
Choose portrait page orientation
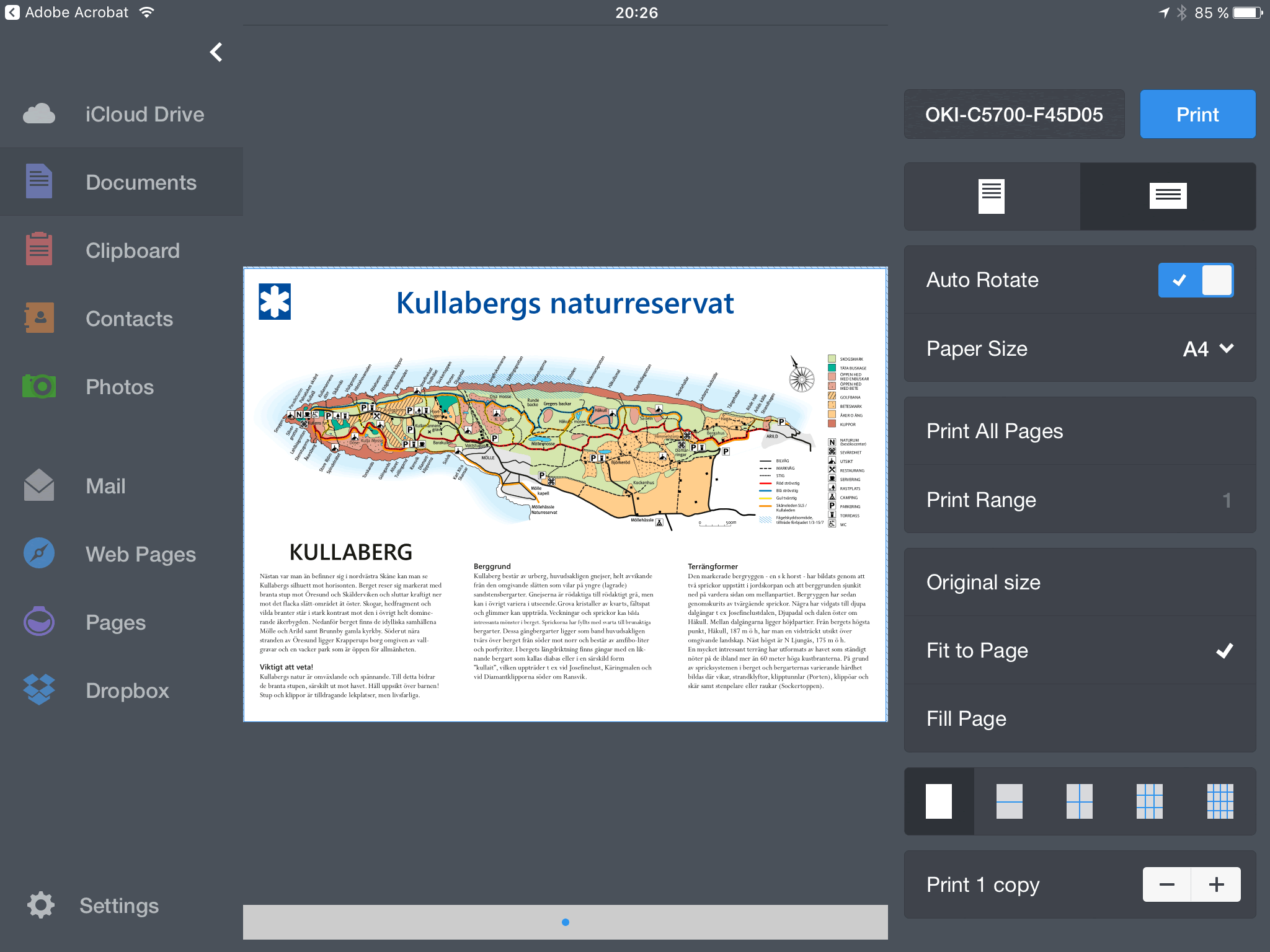click(992, 196)
